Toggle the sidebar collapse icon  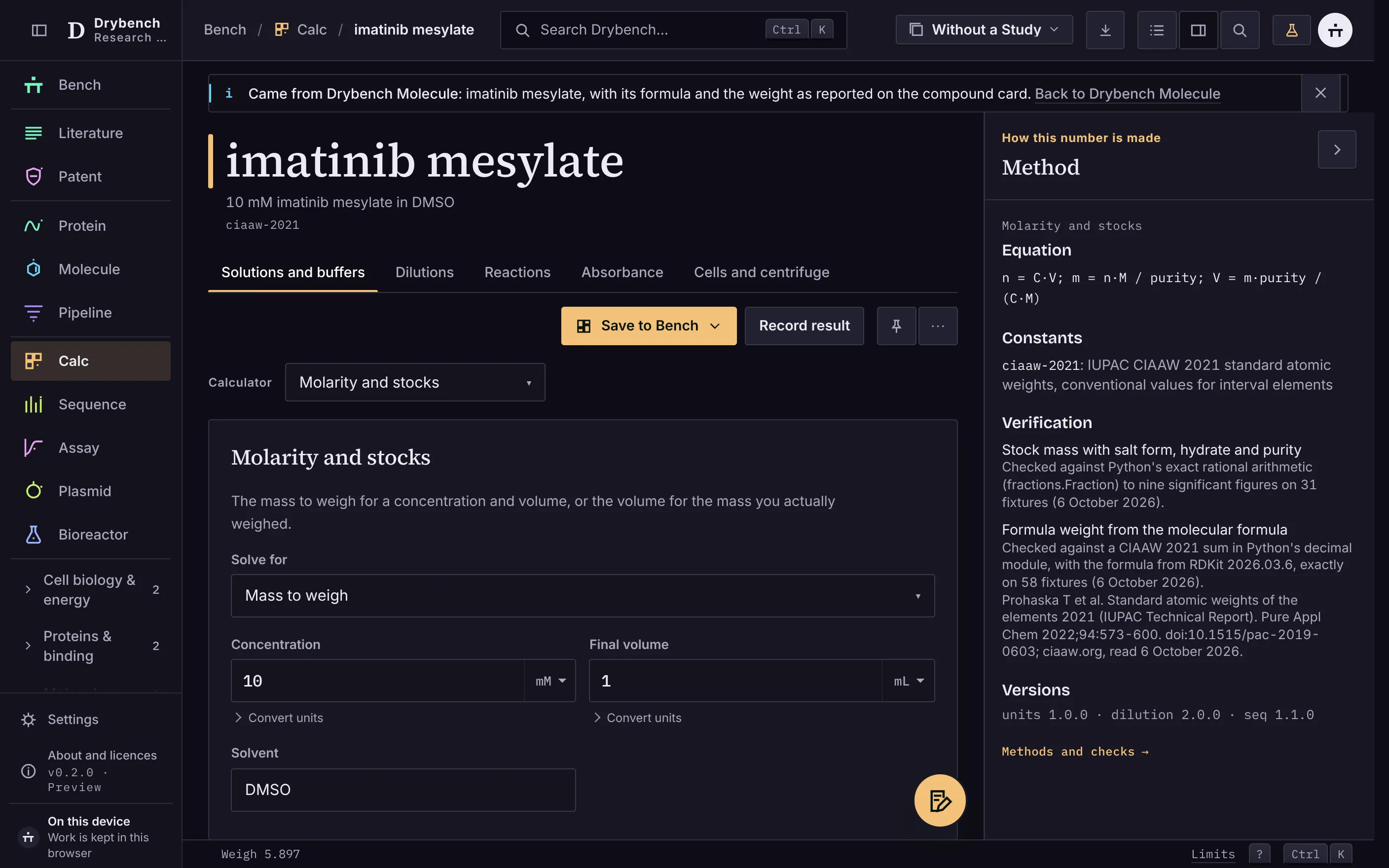[39, 30]
